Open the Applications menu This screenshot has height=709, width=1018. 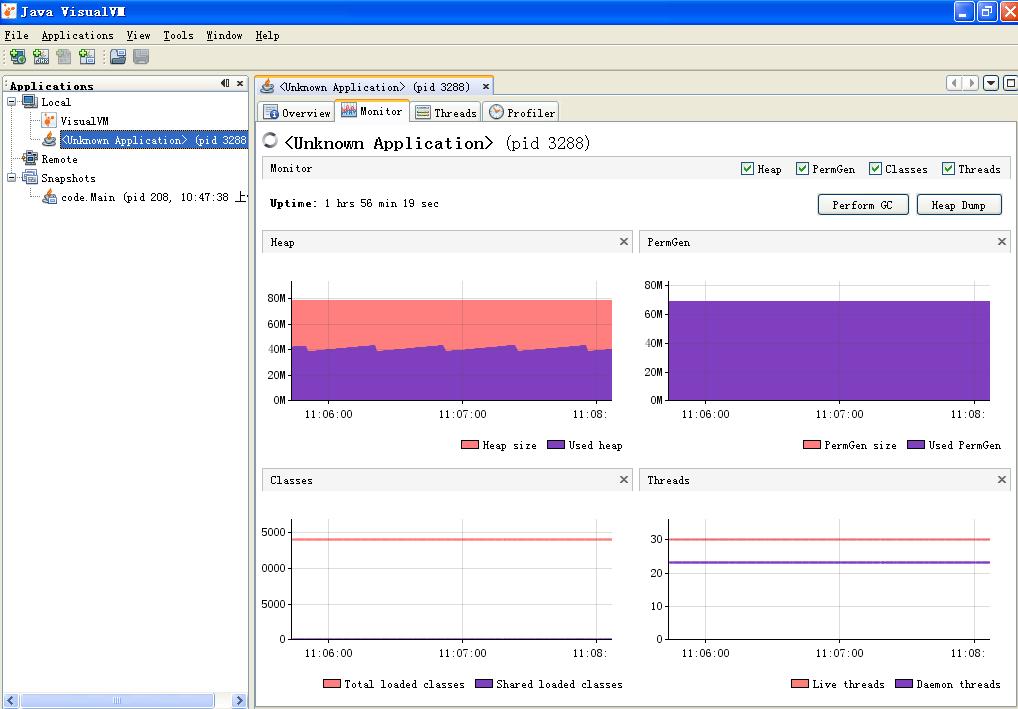coord(77,36)
